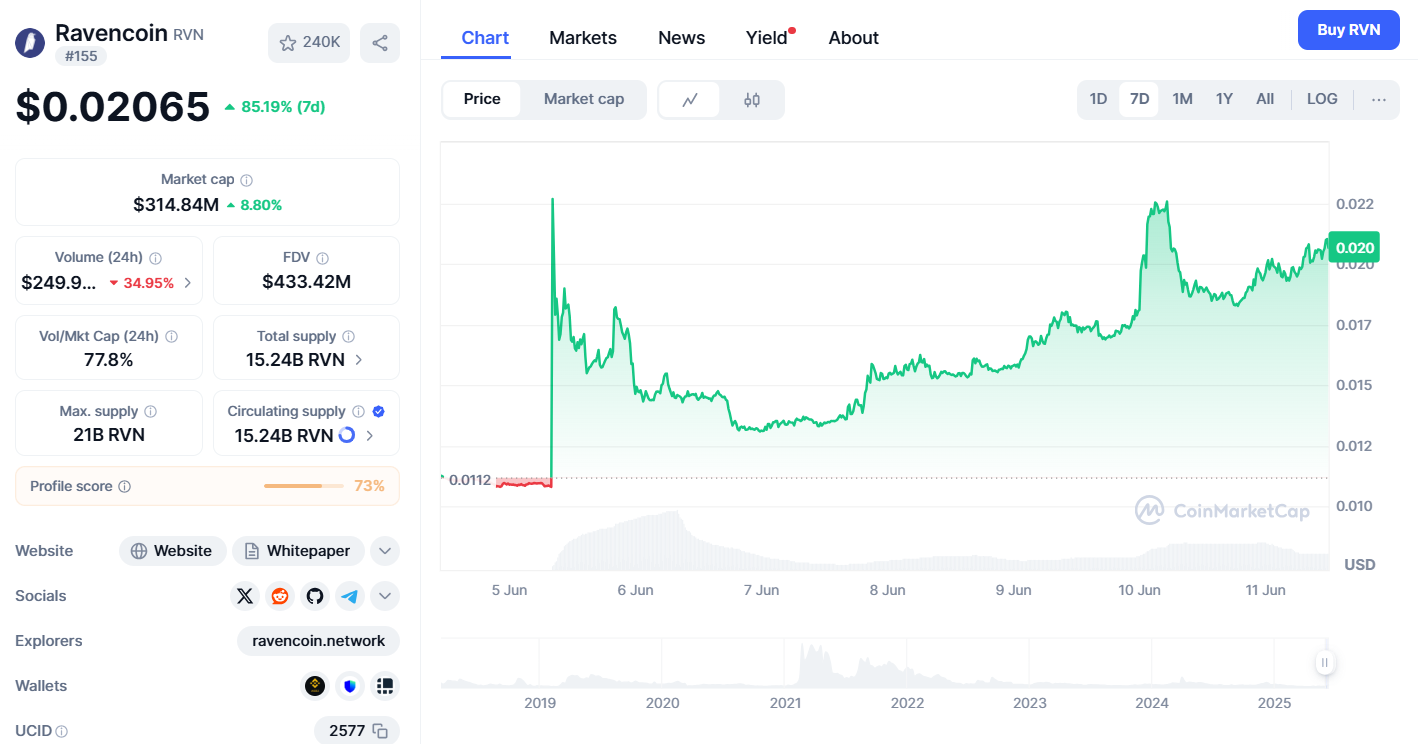Open the Binance wallet icon
1418x744 pixels.
(x=315, y=686)
